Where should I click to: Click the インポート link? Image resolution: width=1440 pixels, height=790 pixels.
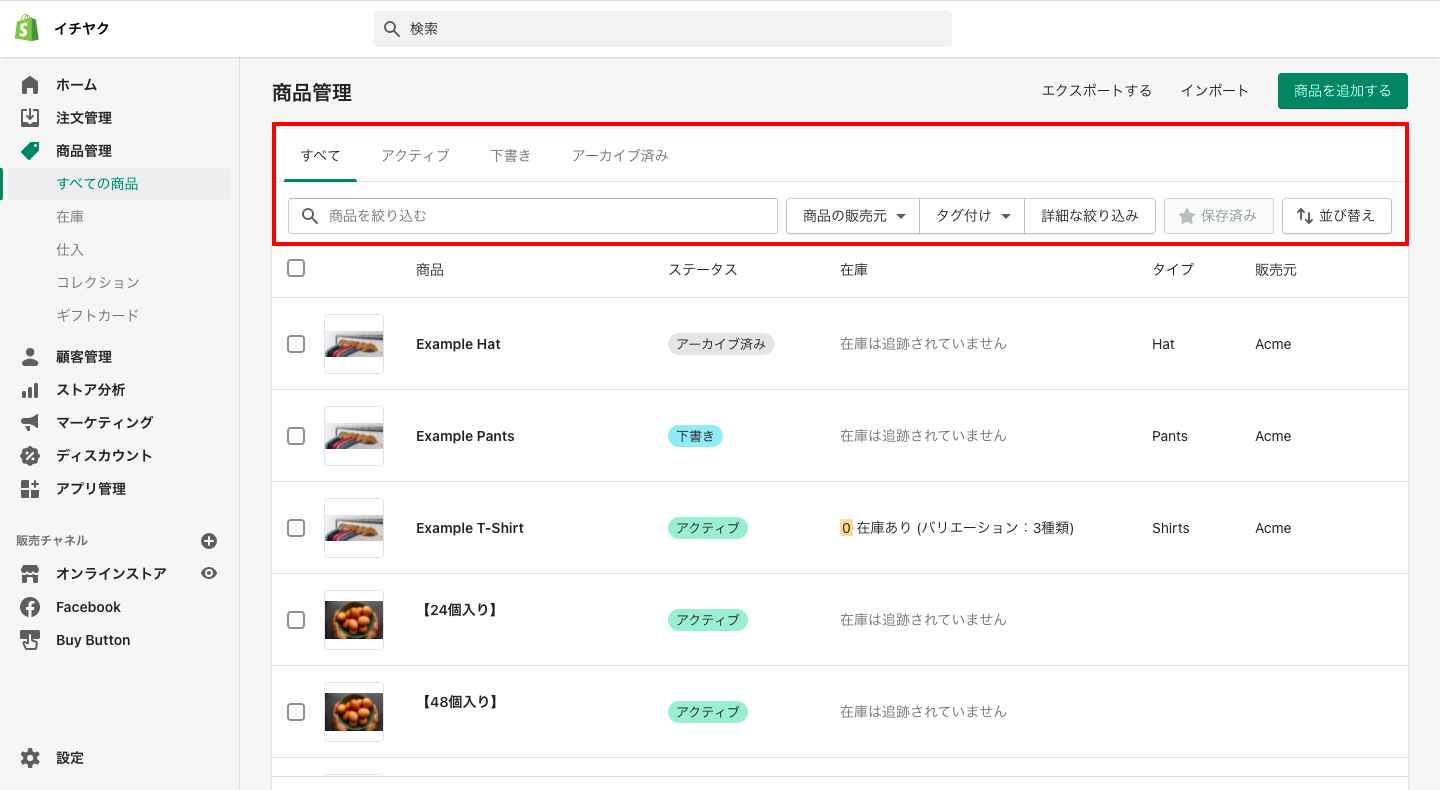[1215, 91]
